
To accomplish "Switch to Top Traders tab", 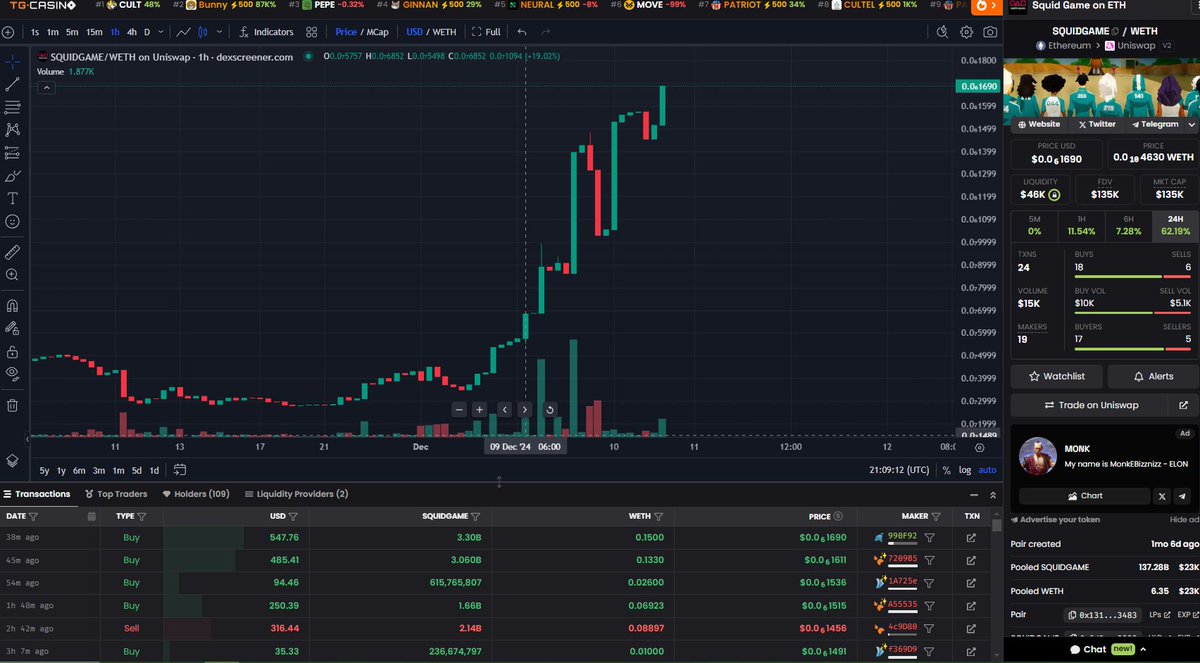I will 116,494.
